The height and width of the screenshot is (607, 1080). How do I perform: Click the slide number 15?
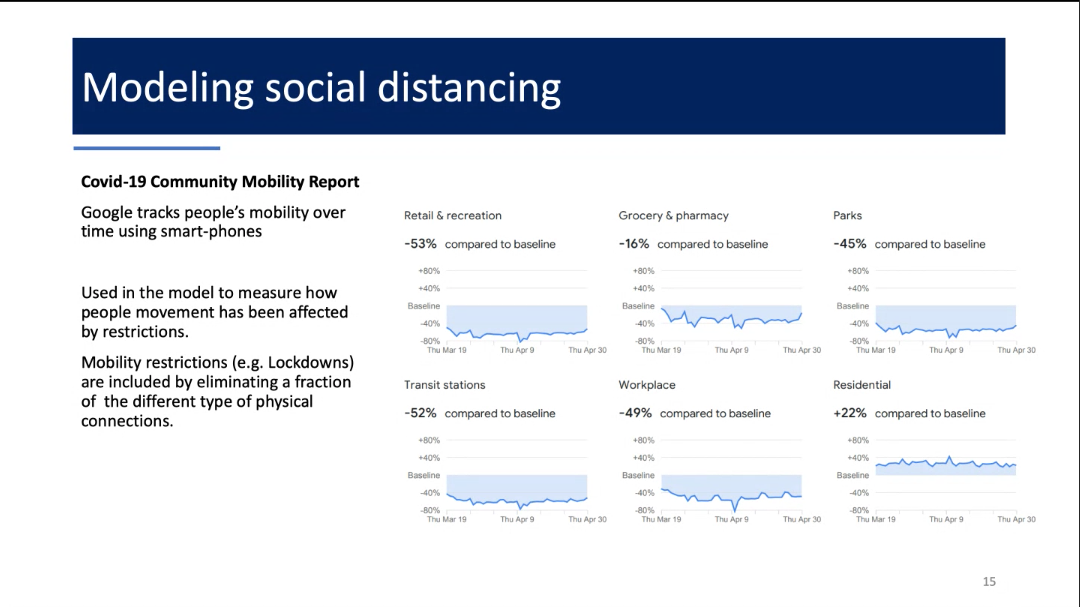pyautogui.click(x=989, y=581)
